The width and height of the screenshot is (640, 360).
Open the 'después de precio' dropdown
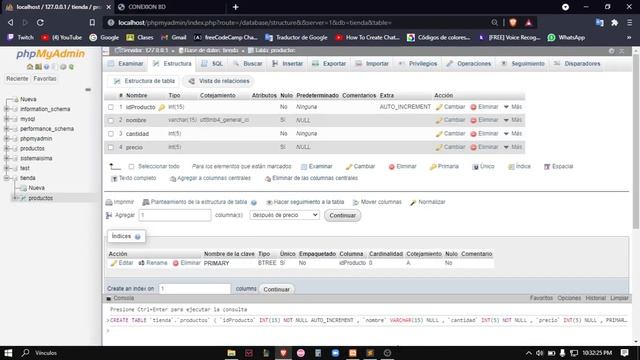(284, 215)
